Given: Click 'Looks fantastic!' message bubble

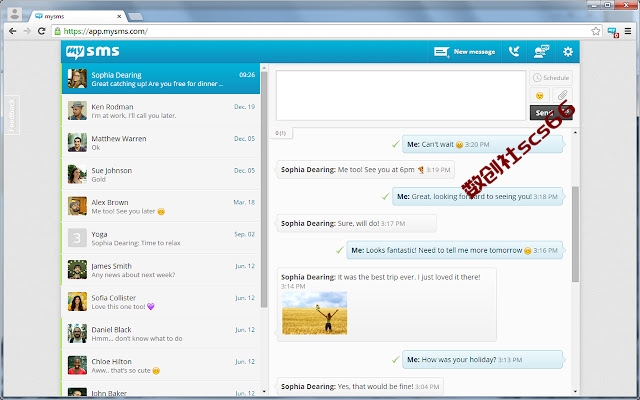Looking at the screenshot, I should click(x=455, y=250).
